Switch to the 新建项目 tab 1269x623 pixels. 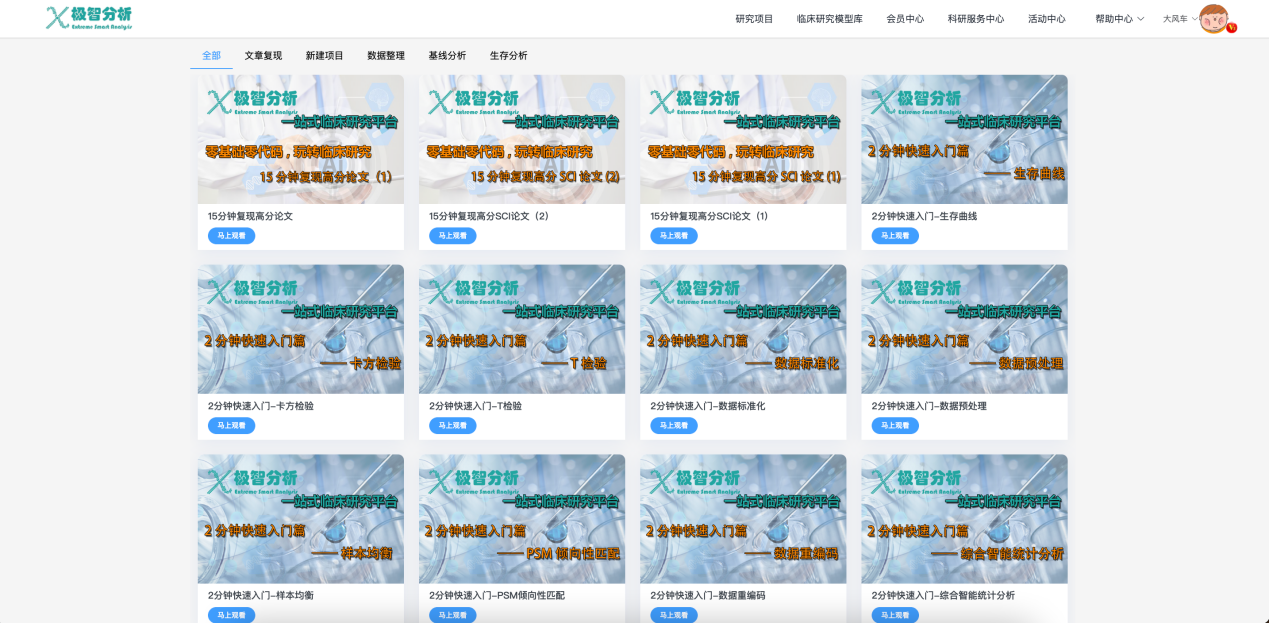(x=324, y=56)
